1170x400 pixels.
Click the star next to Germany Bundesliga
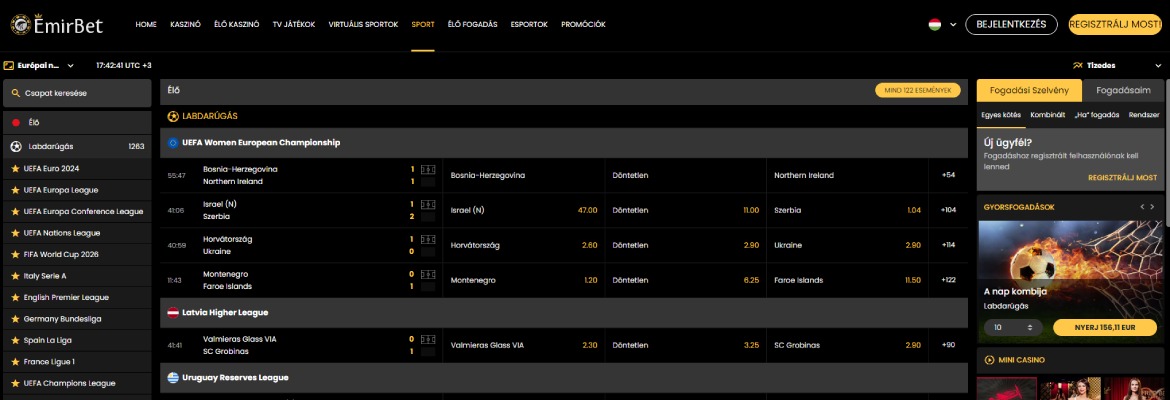point(16,319)
